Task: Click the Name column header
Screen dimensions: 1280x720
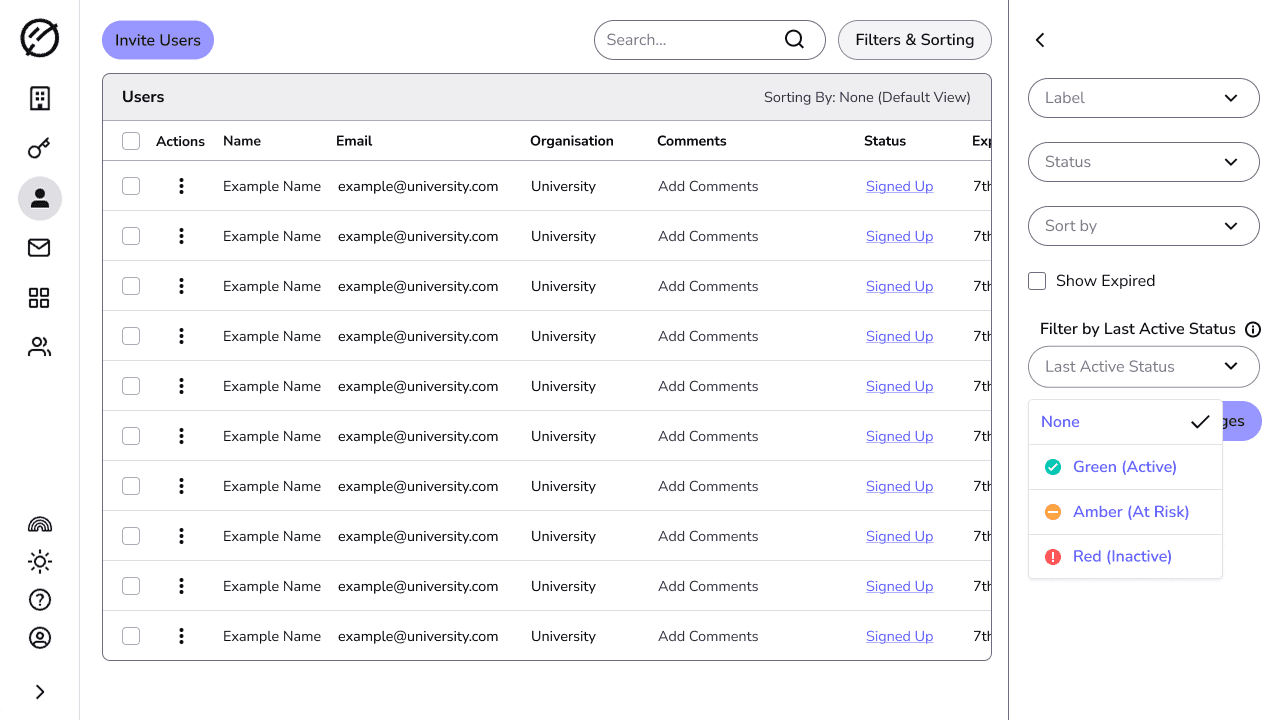Action: (242, 141)
